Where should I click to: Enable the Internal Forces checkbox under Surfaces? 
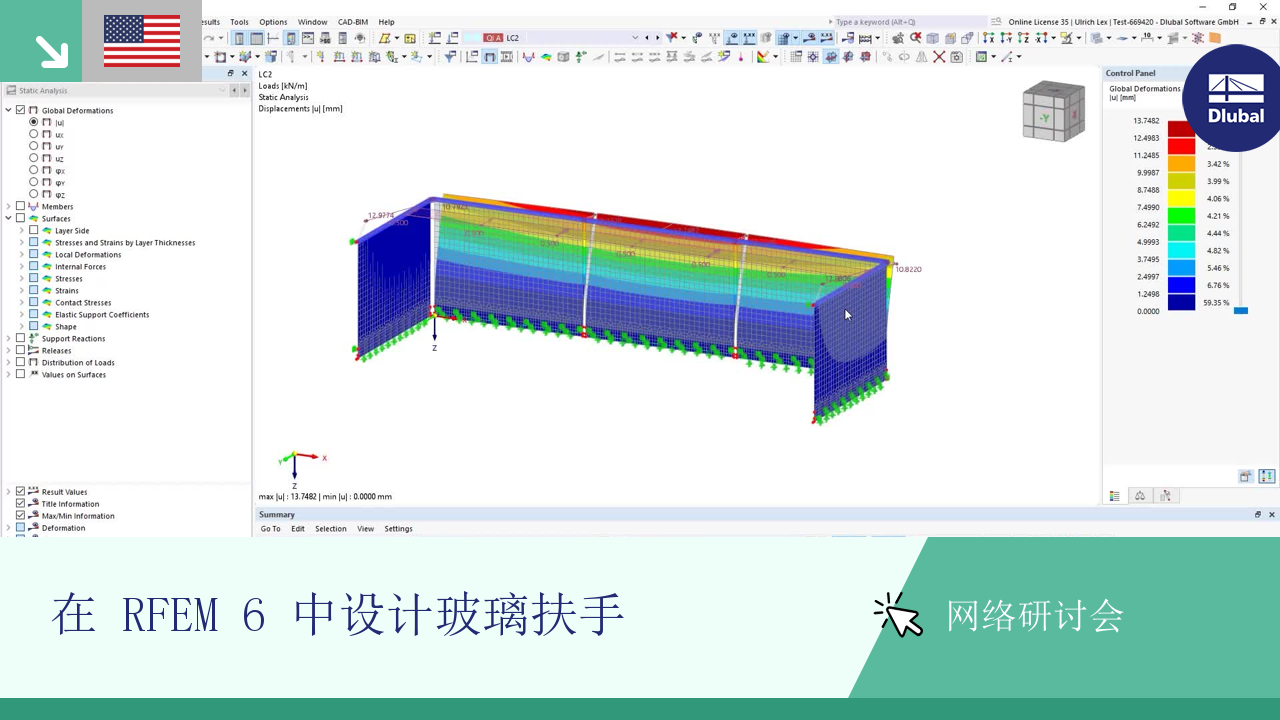(31, 266)
